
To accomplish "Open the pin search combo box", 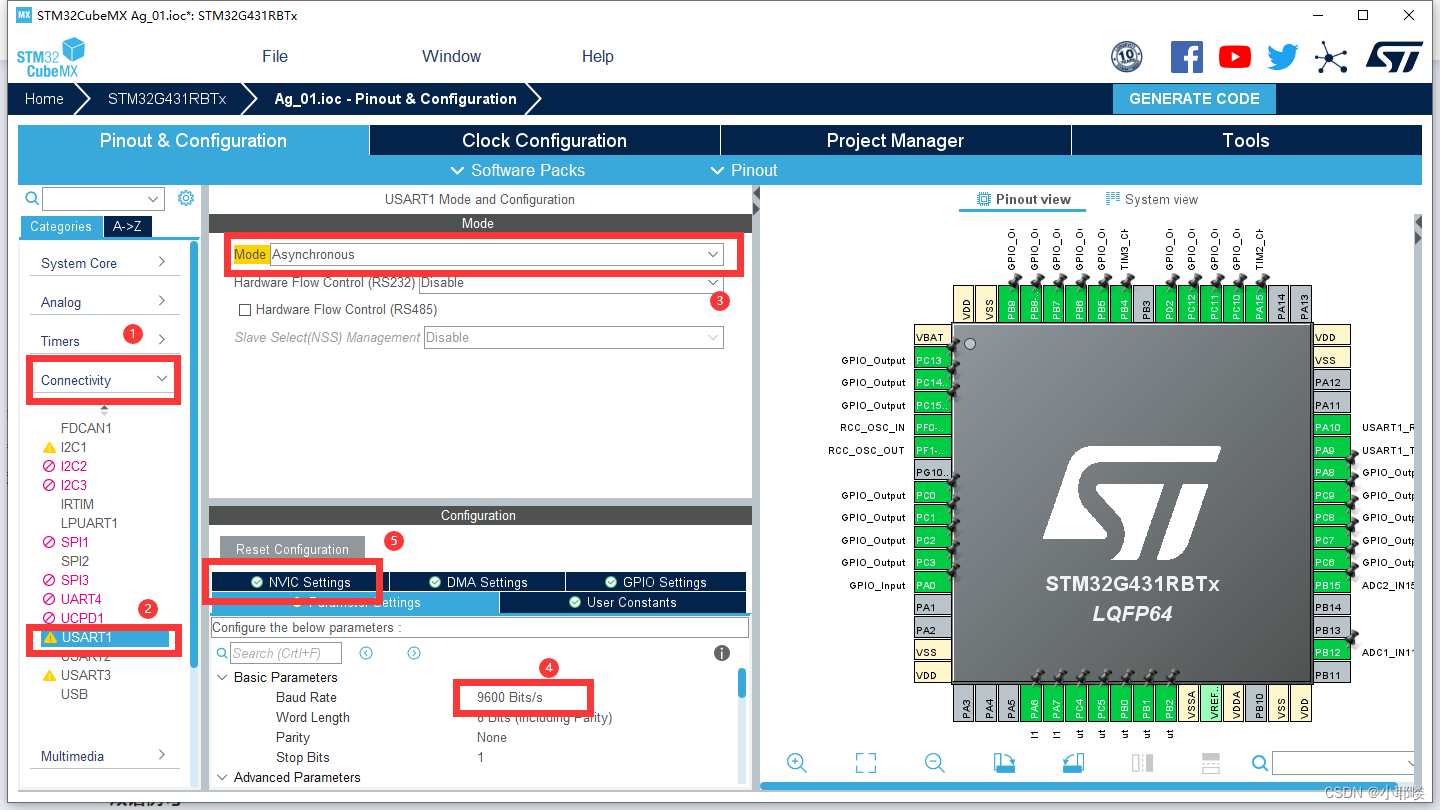I will 1345,764.
